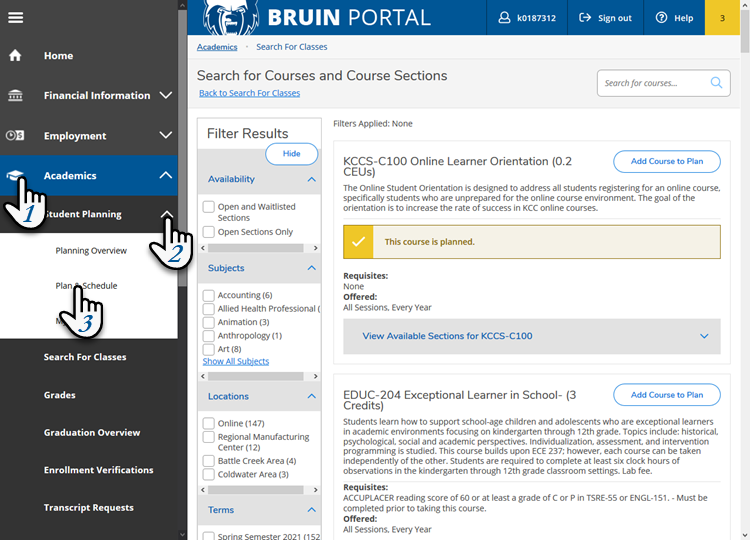Check the Anthropology (1) subject

[209, 335]
